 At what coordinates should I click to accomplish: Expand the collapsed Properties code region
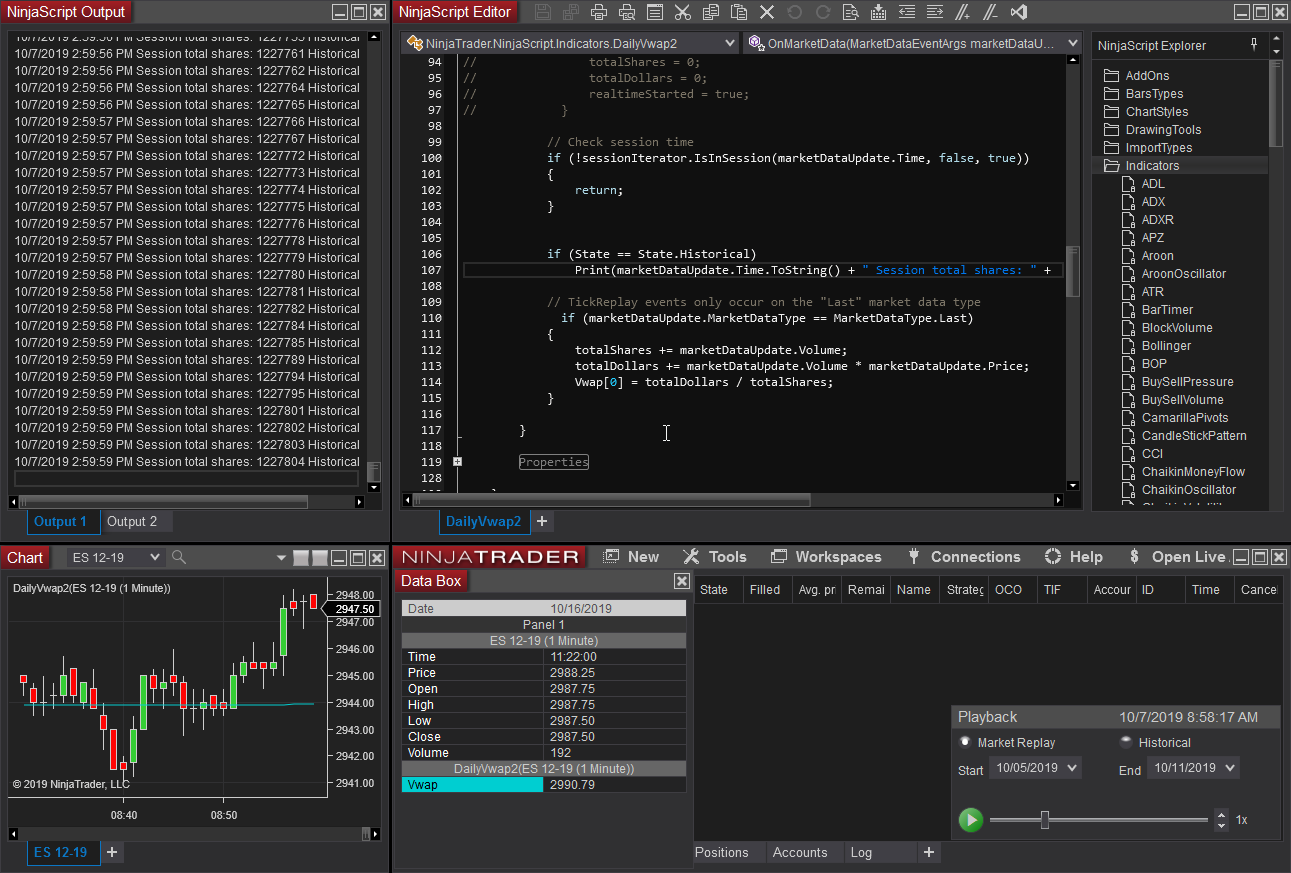click(457, 462)
